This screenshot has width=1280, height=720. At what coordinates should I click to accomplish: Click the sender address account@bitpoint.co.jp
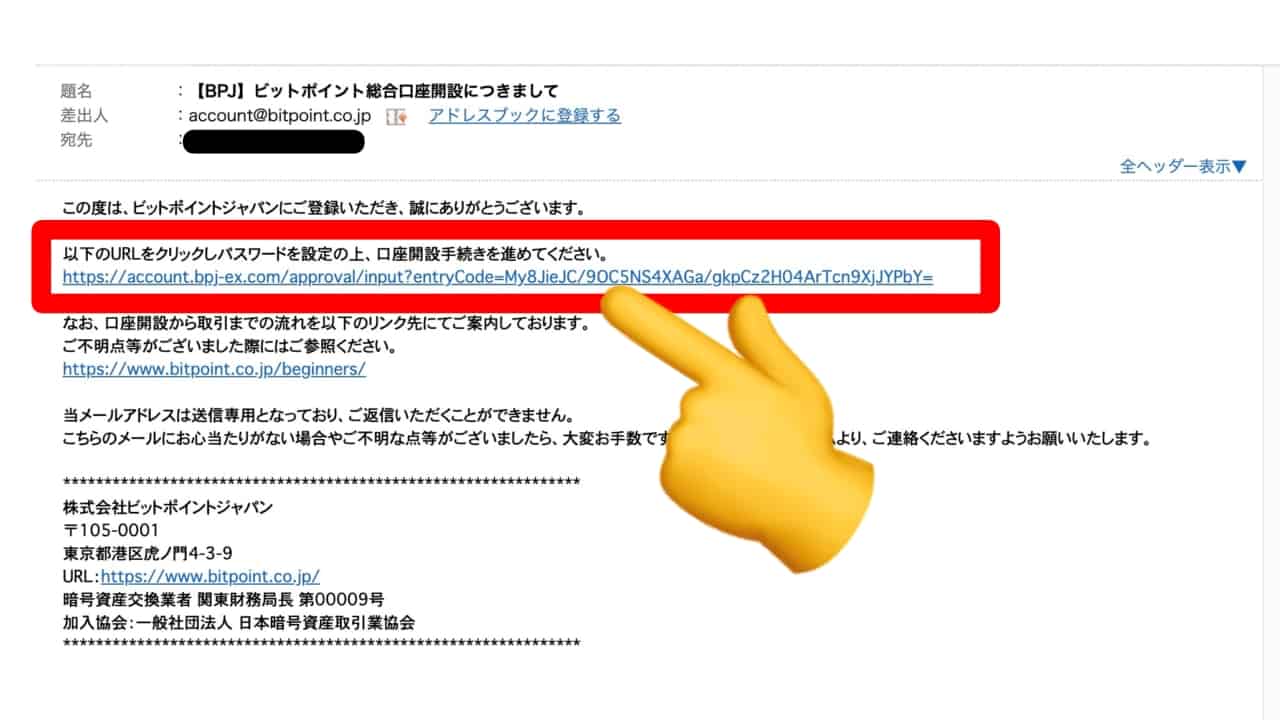(280, 116)
